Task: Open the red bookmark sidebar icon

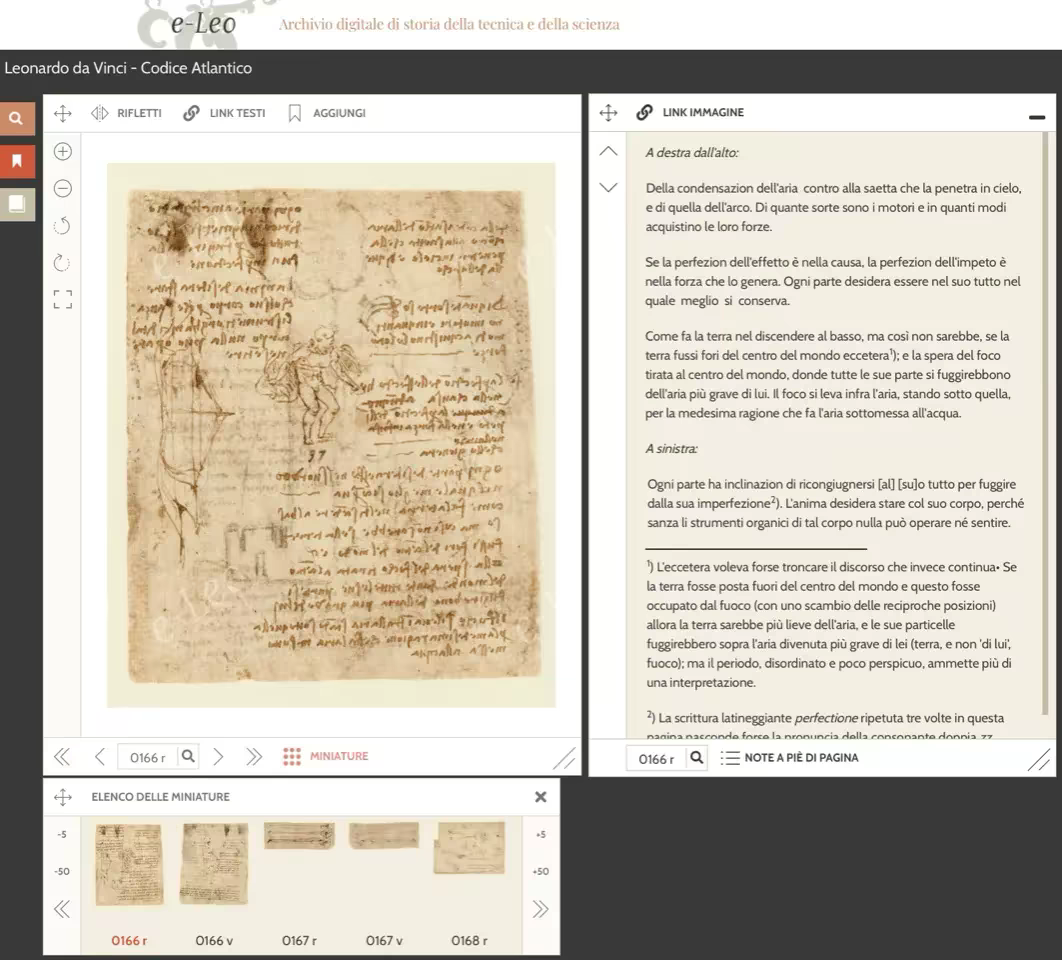Action: pos(16,161)
